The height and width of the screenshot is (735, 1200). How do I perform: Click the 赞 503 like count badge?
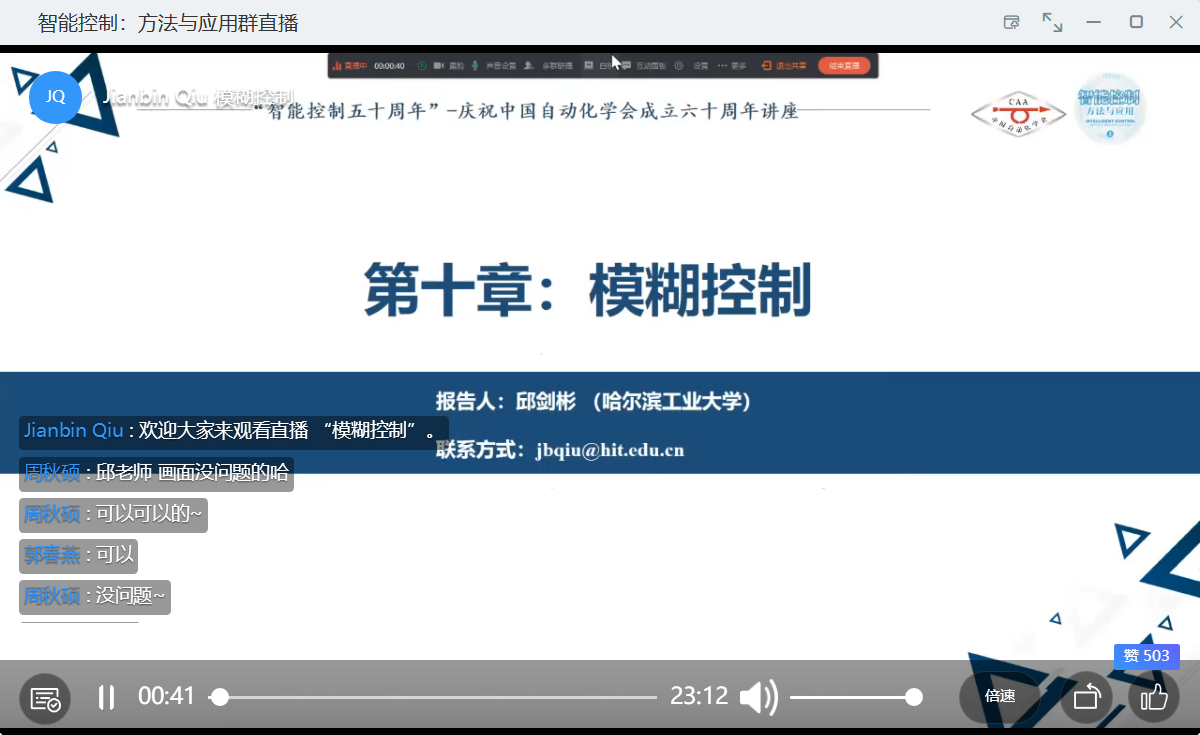(1146, 656)
